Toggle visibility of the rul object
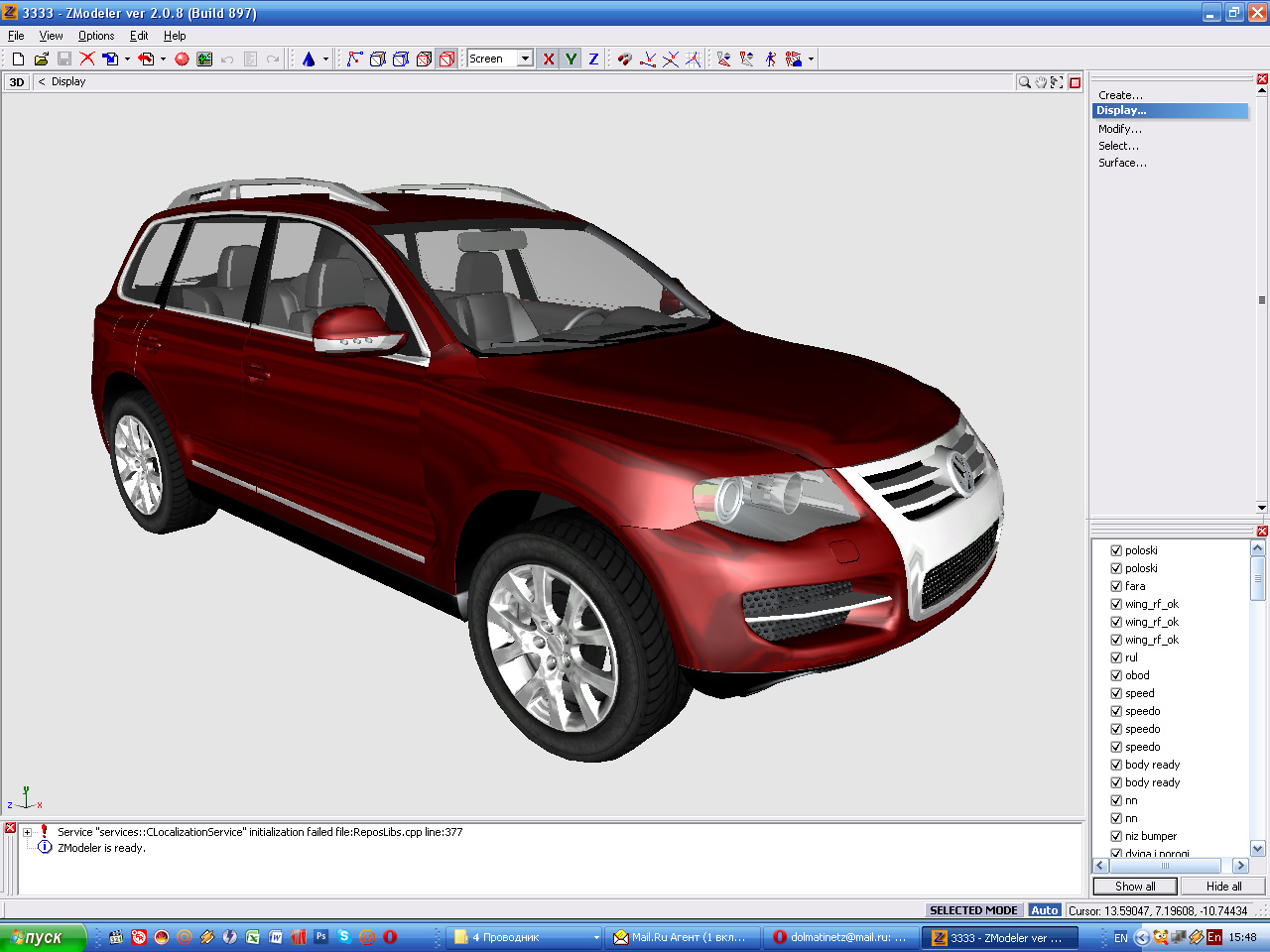Image resolution: width=1270 pixels, height=952 pixels. point(1116,657)
